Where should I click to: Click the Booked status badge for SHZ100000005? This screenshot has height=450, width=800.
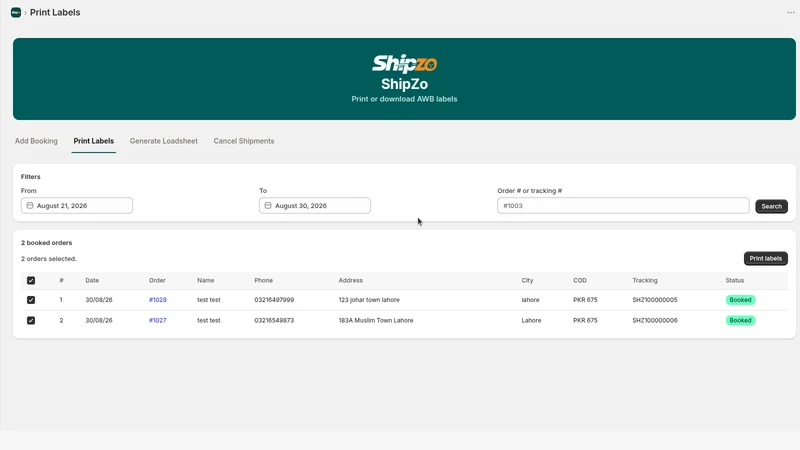(740, 300)
